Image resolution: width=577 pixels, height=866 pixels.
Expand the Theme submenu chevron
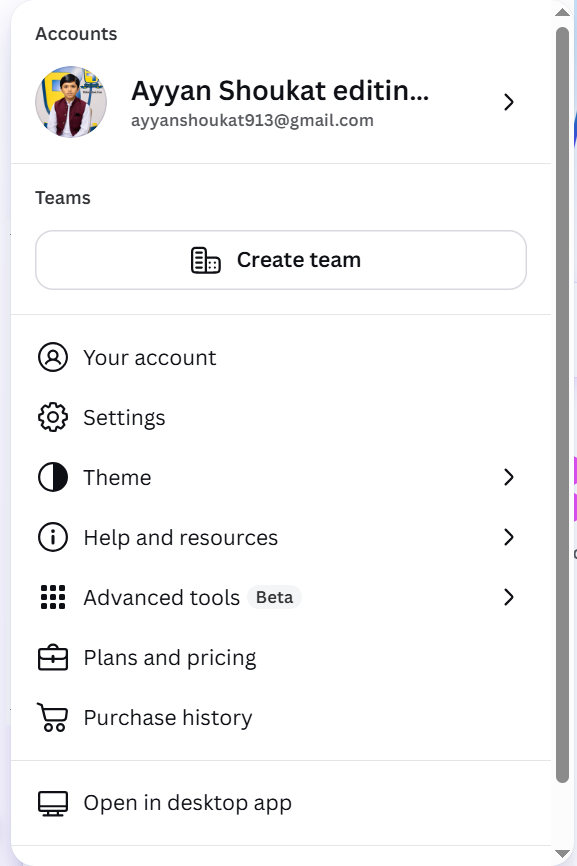509,477
